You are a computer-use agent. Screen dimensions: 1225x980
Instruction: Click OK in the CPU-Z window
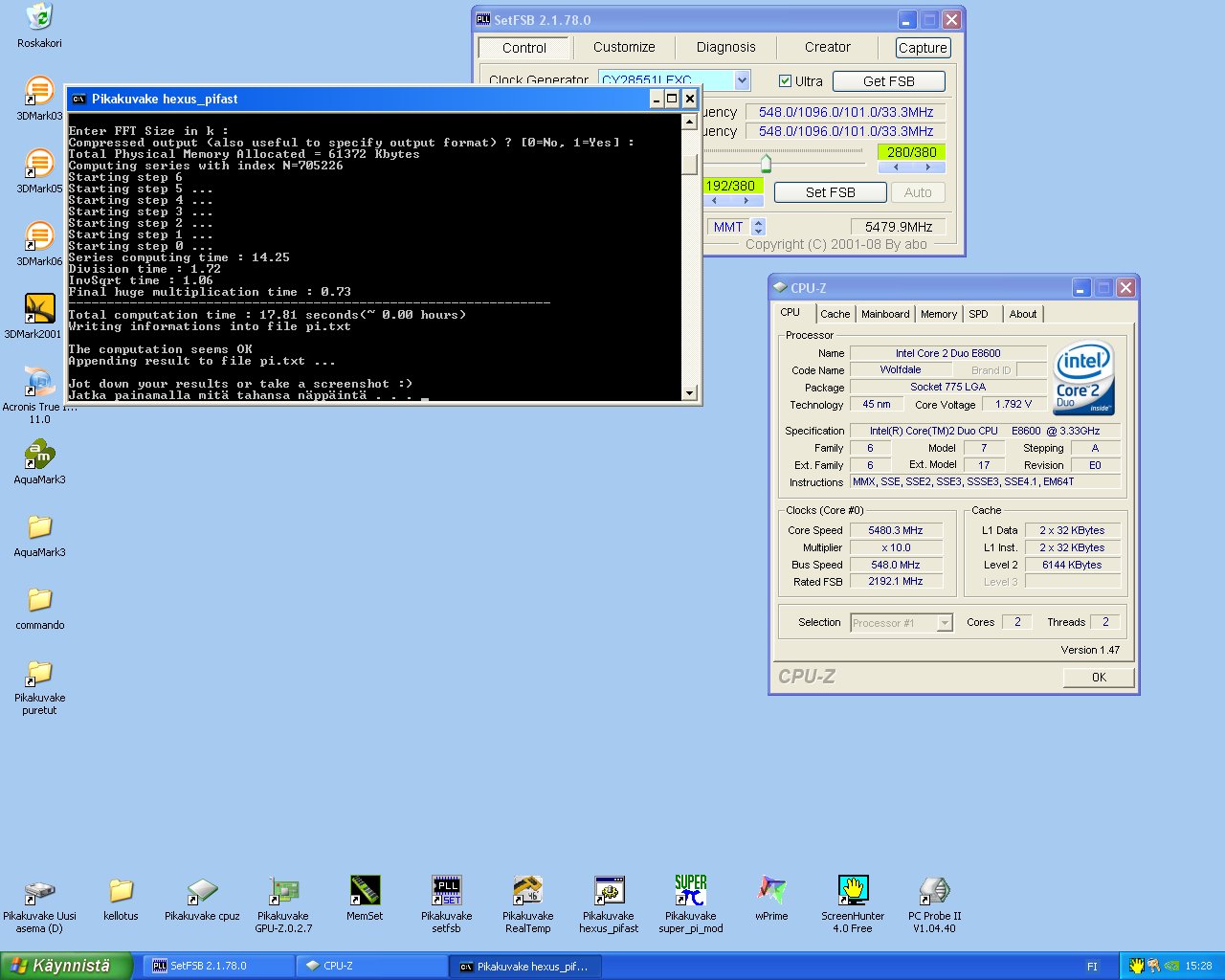(x=1099, y=678)
